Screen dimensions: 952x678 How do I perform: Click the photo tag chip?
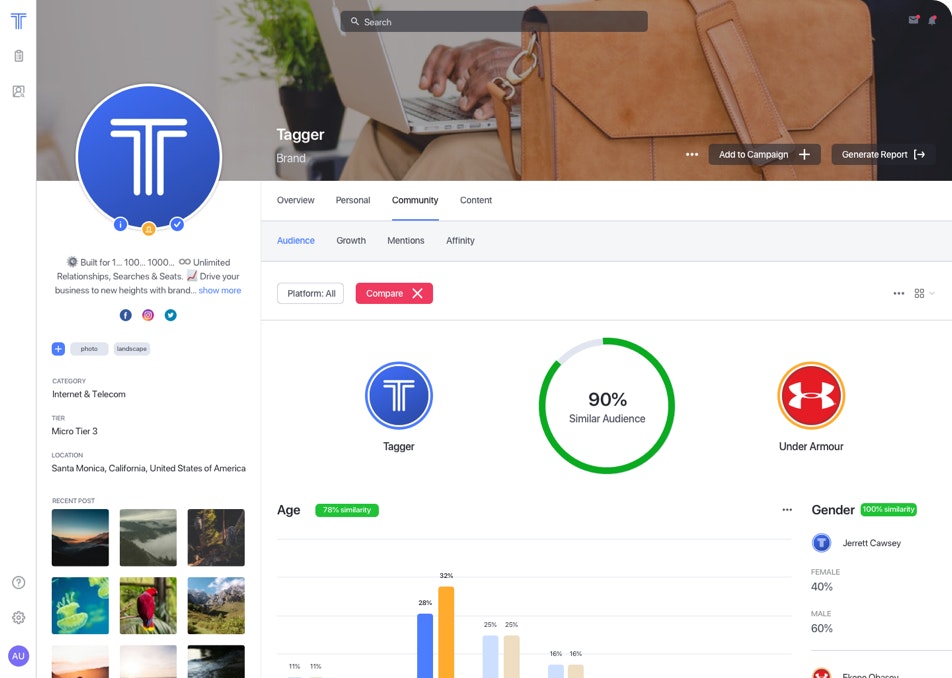pos(89,349)
